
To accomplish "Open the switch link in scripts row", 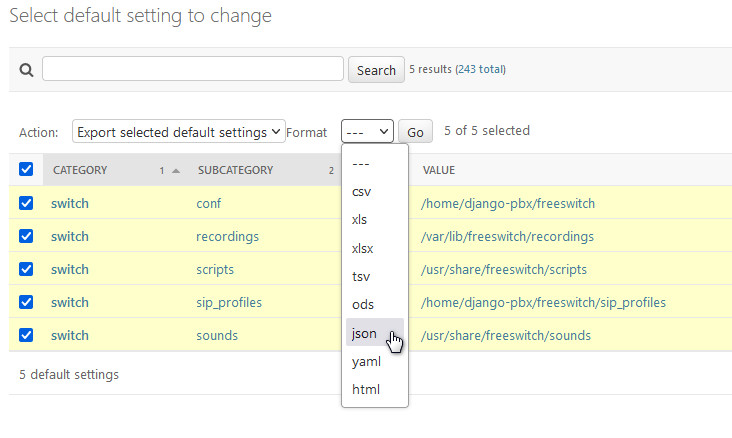I will [70, 269].
